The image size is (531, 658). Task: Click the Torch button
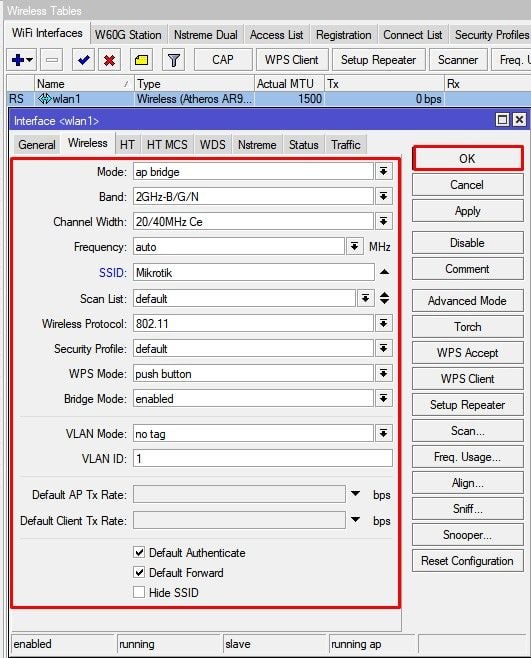(467, 327)
